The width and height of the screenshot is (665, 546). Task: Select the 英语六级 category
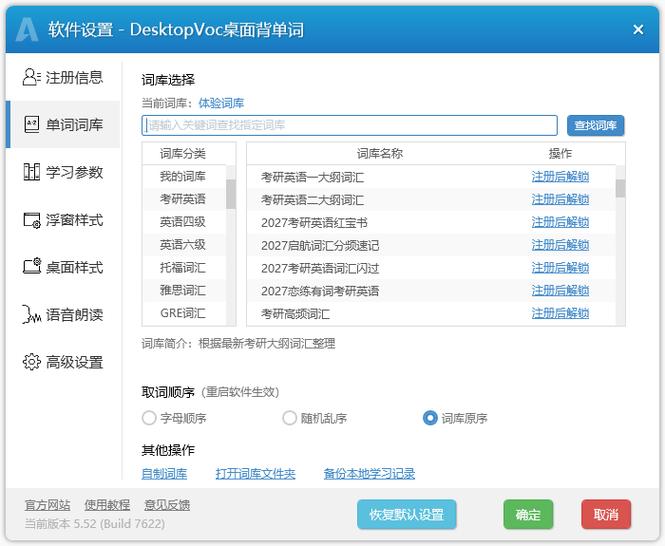183,245
